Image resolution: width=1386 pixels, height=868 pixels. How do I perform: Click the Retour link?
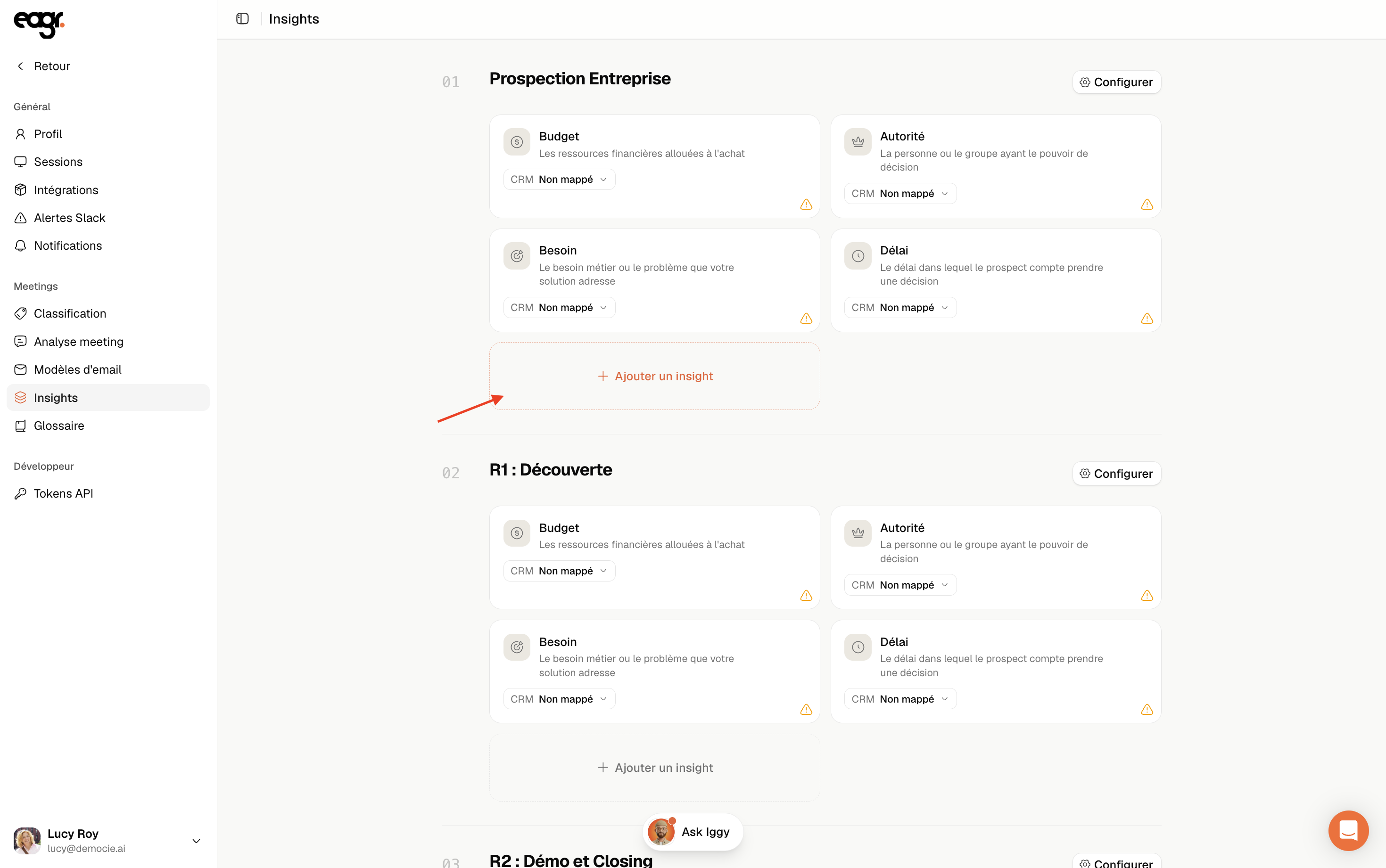coord(52,66)
